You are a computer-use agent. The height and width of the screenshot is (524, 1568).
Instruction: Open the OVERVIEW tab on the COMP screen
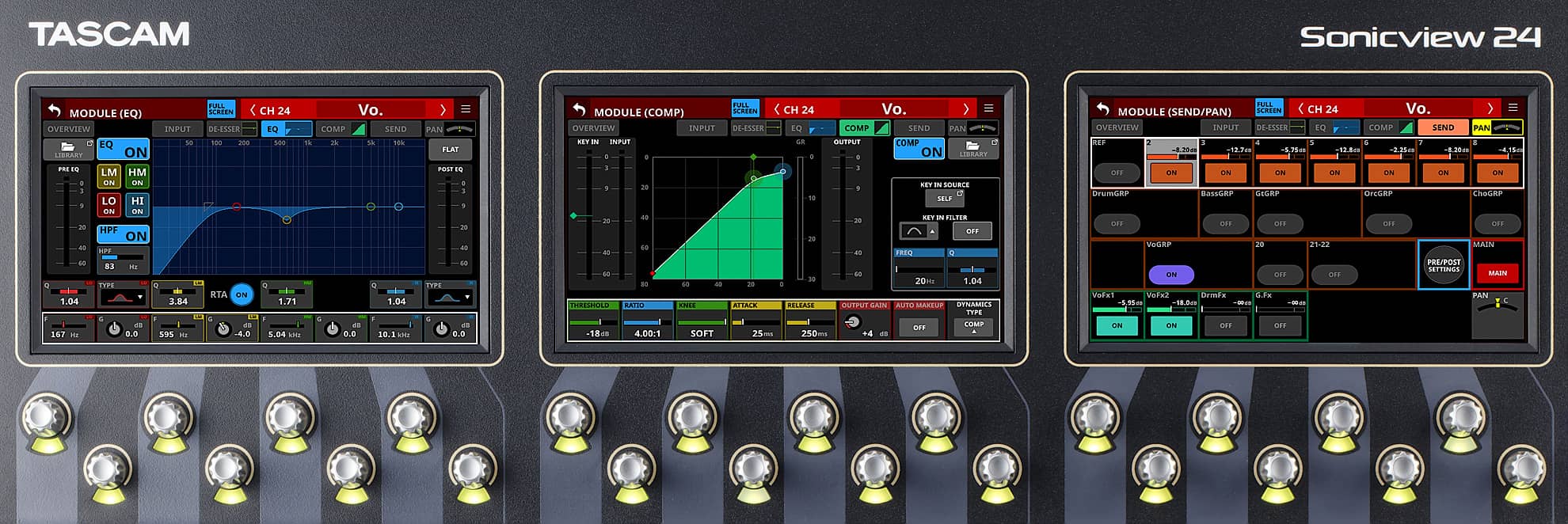(593, 128)
